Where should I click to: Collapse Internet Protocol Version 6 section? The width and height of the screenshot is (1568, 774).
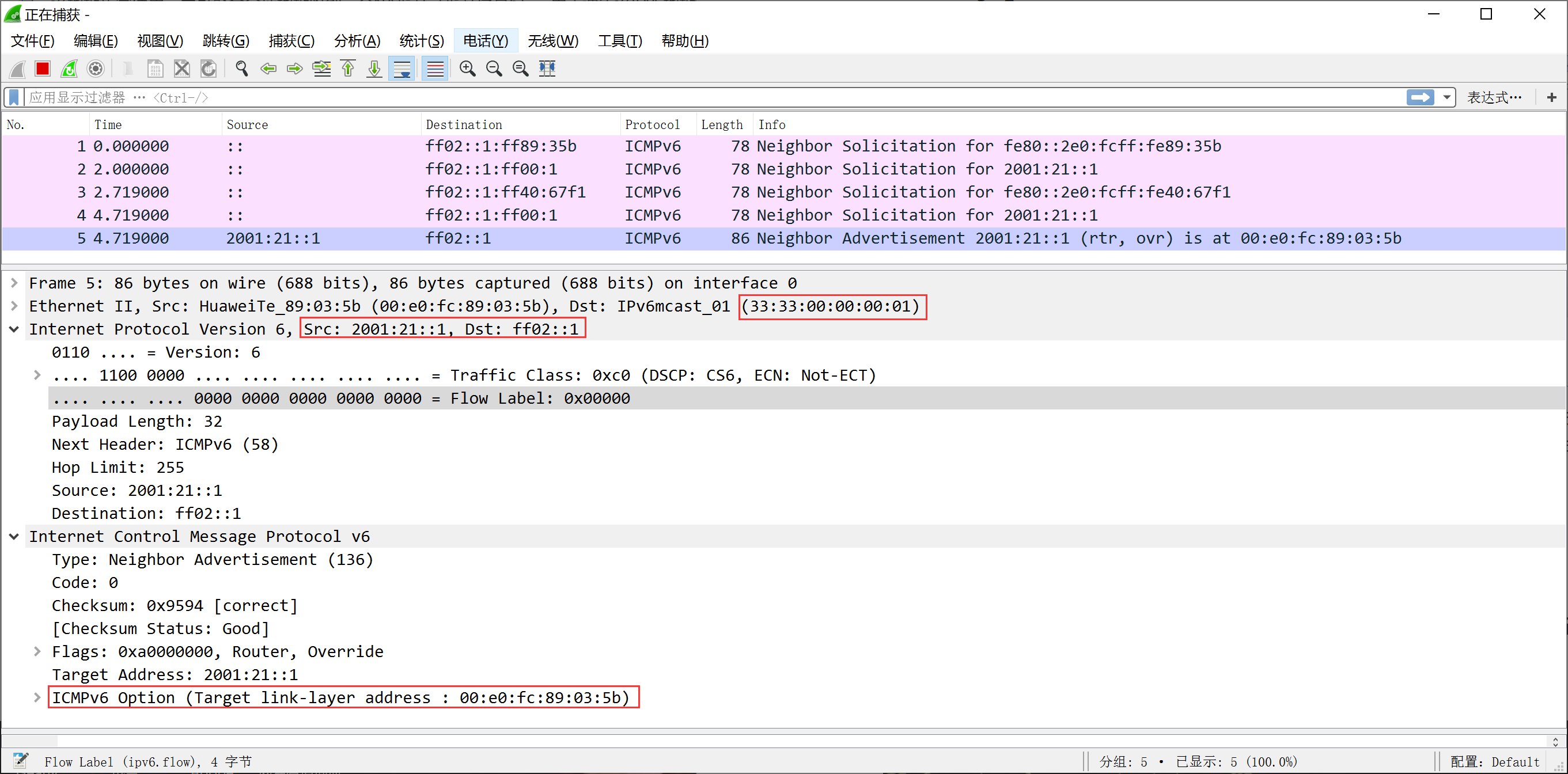[14, 329]
